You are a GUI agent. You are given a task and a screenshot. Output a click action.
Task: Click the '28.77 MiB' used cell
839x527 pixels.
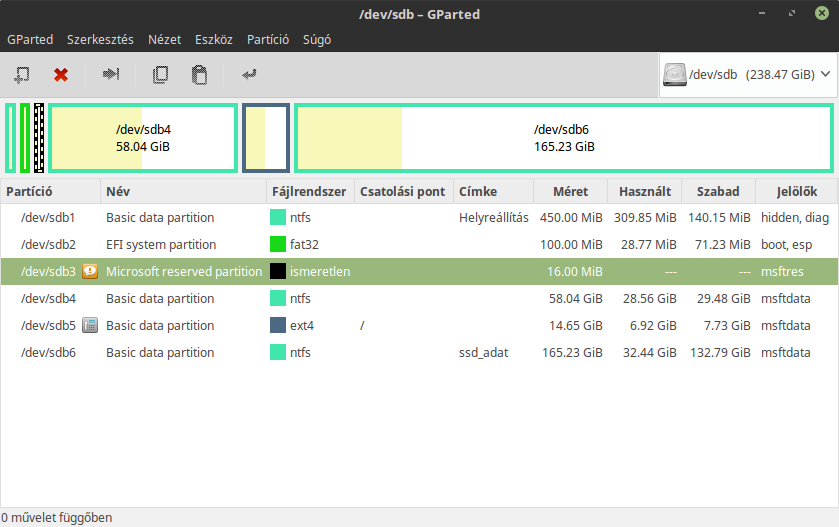[x=649, y=245]
